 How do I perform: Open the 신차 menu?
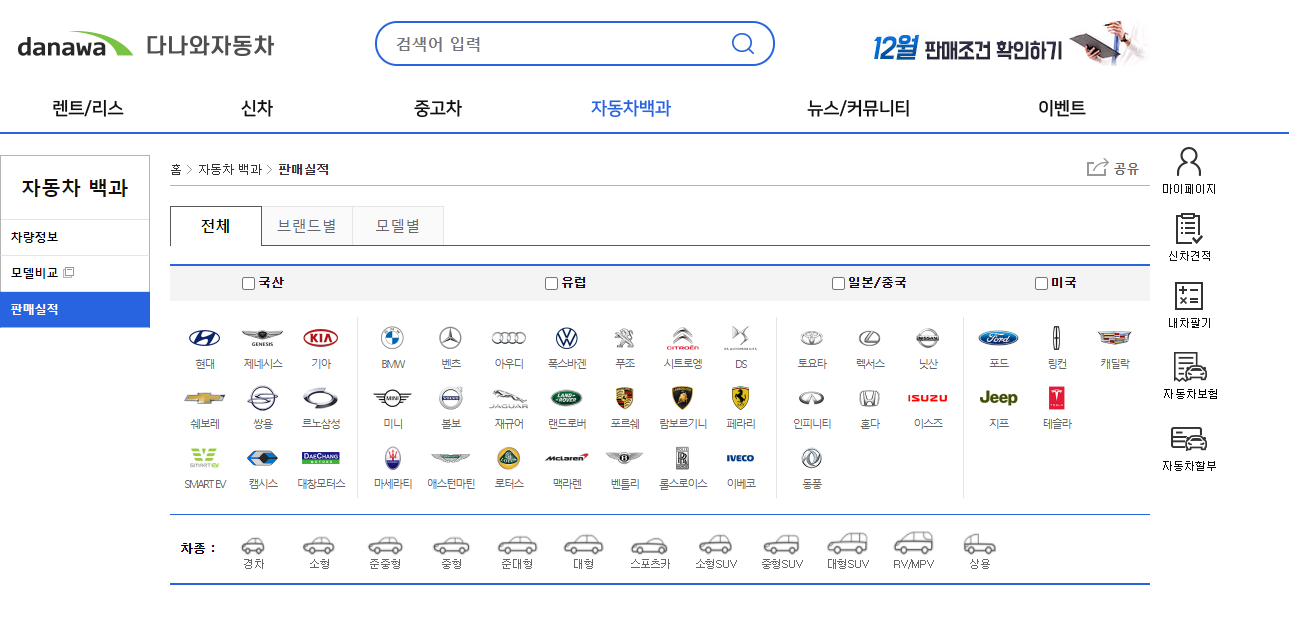point(257,108)
